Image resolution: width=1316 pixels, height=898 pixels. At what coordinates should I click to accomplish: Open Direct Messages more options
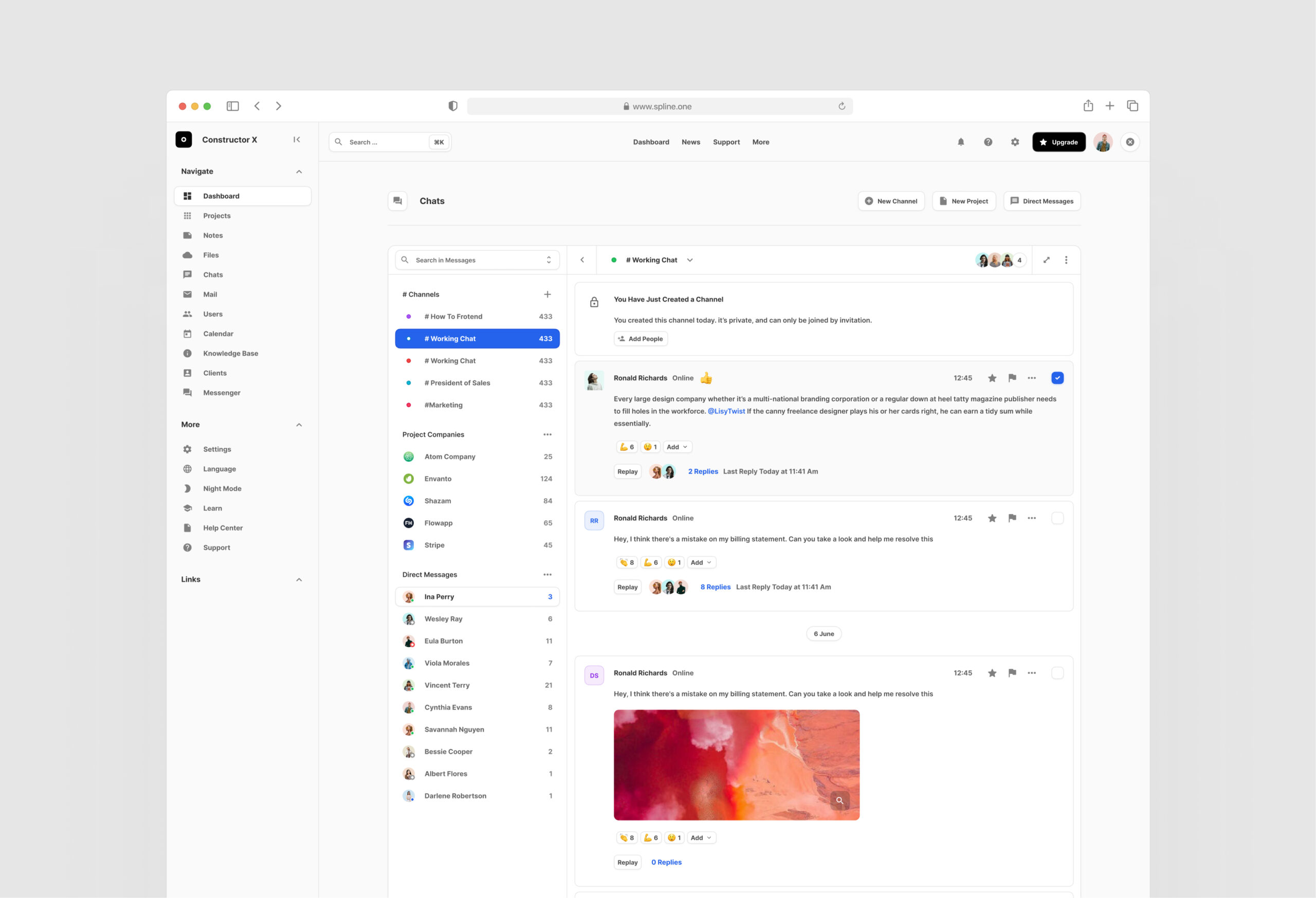pos(547,575)
